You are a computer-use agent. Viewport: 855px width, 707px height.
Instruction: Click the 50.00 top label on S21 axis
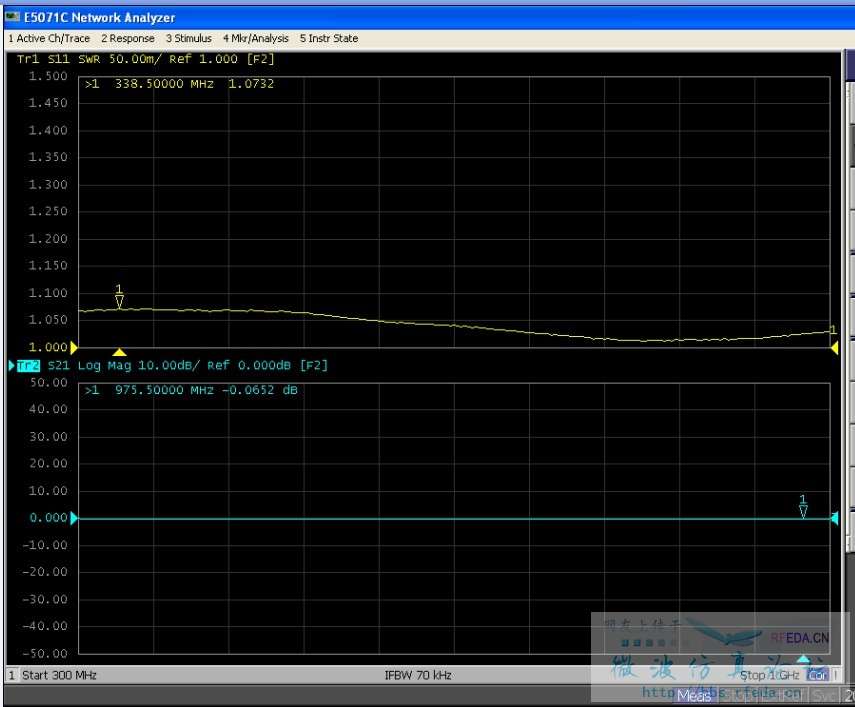(49, 383)
